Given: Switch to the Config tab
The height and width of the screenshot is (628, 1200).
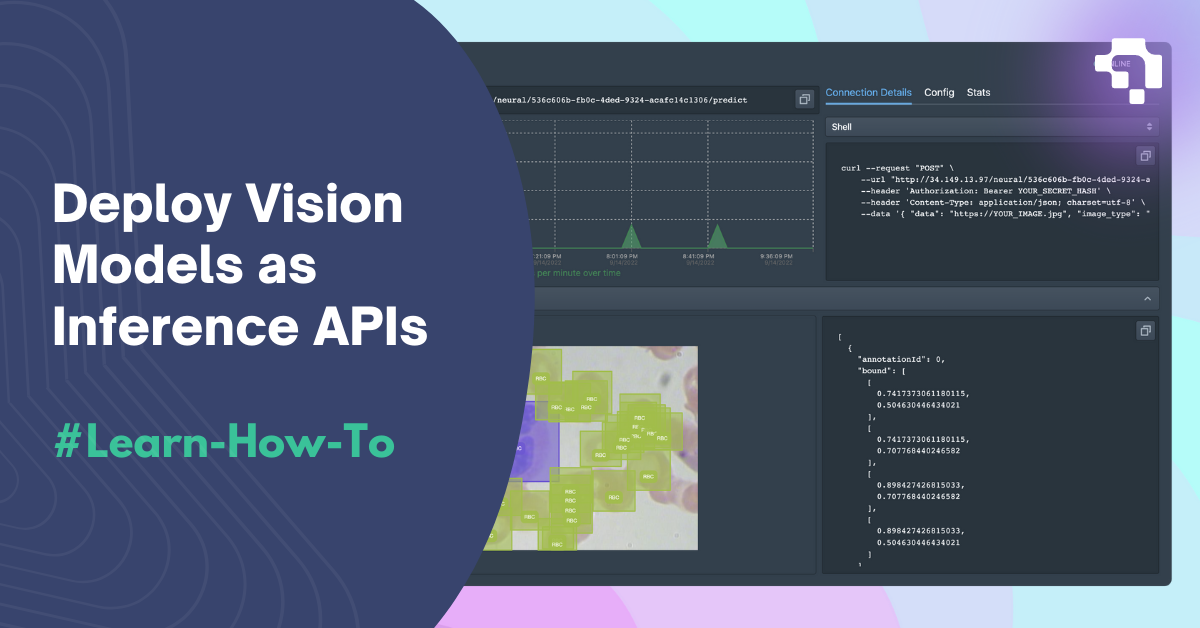Looking at the screenshot, I should [939, 92].
